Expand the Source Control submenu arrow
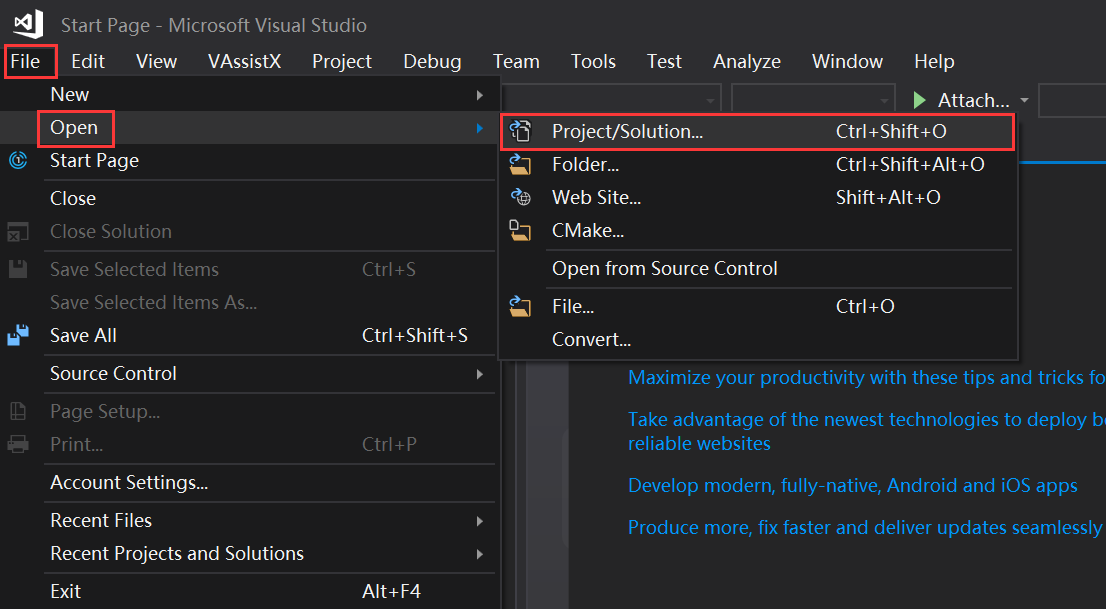 (480, 373)
